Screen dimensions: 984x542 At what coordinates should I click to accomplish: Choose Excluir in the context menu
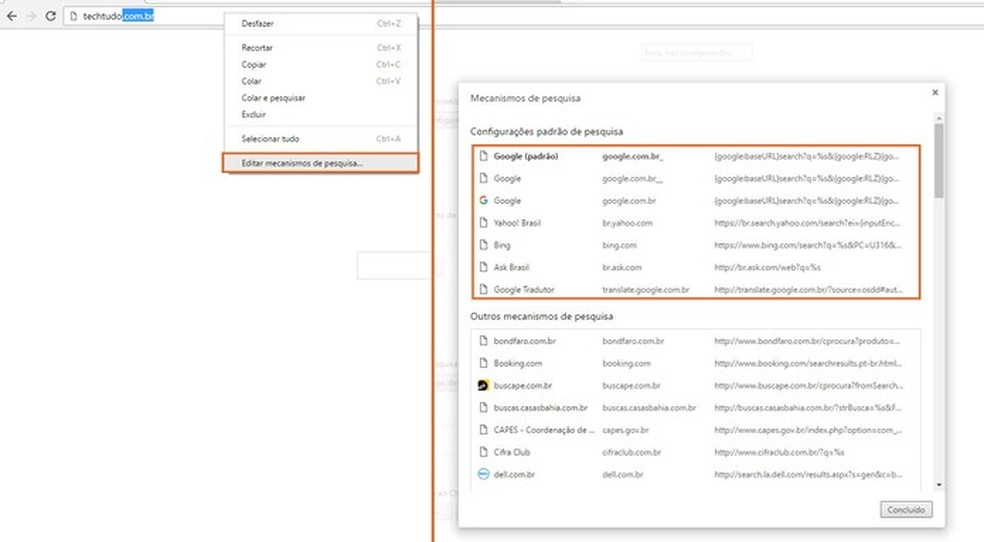(320, 115)
